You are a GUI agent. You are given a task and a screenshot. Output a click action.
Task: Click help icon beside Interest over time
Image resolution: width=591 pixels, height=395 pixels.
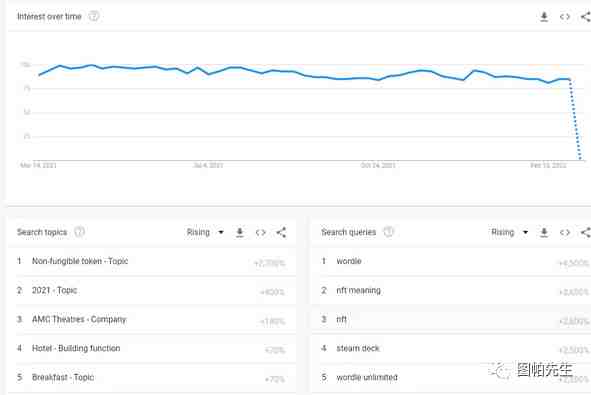93,16
